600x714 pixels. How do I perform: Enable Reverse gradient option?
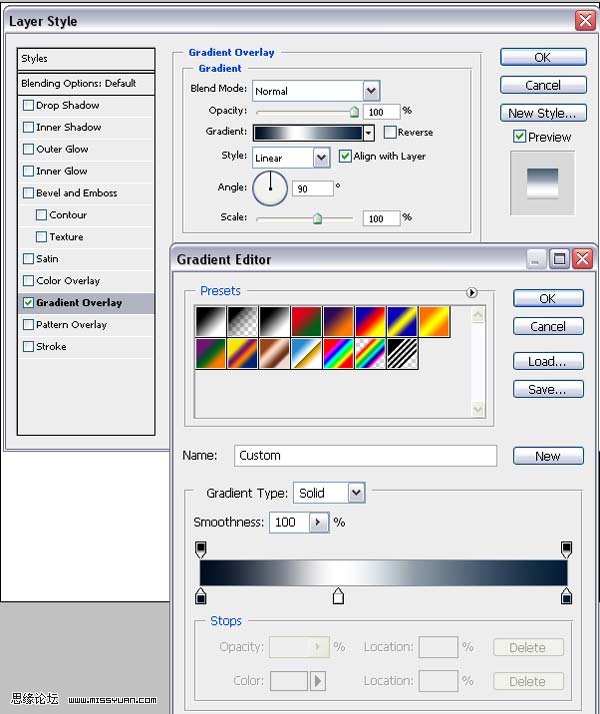[390, 132]
